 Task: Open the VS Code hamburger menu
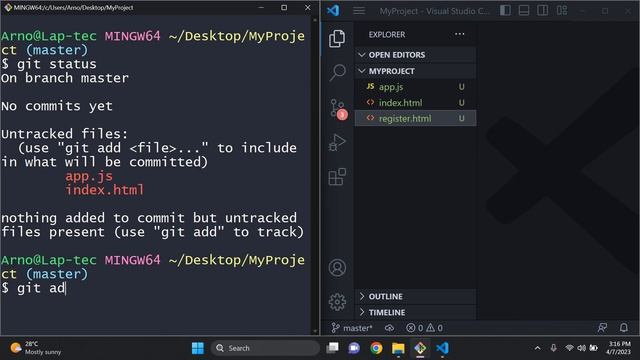coord(359,11)
